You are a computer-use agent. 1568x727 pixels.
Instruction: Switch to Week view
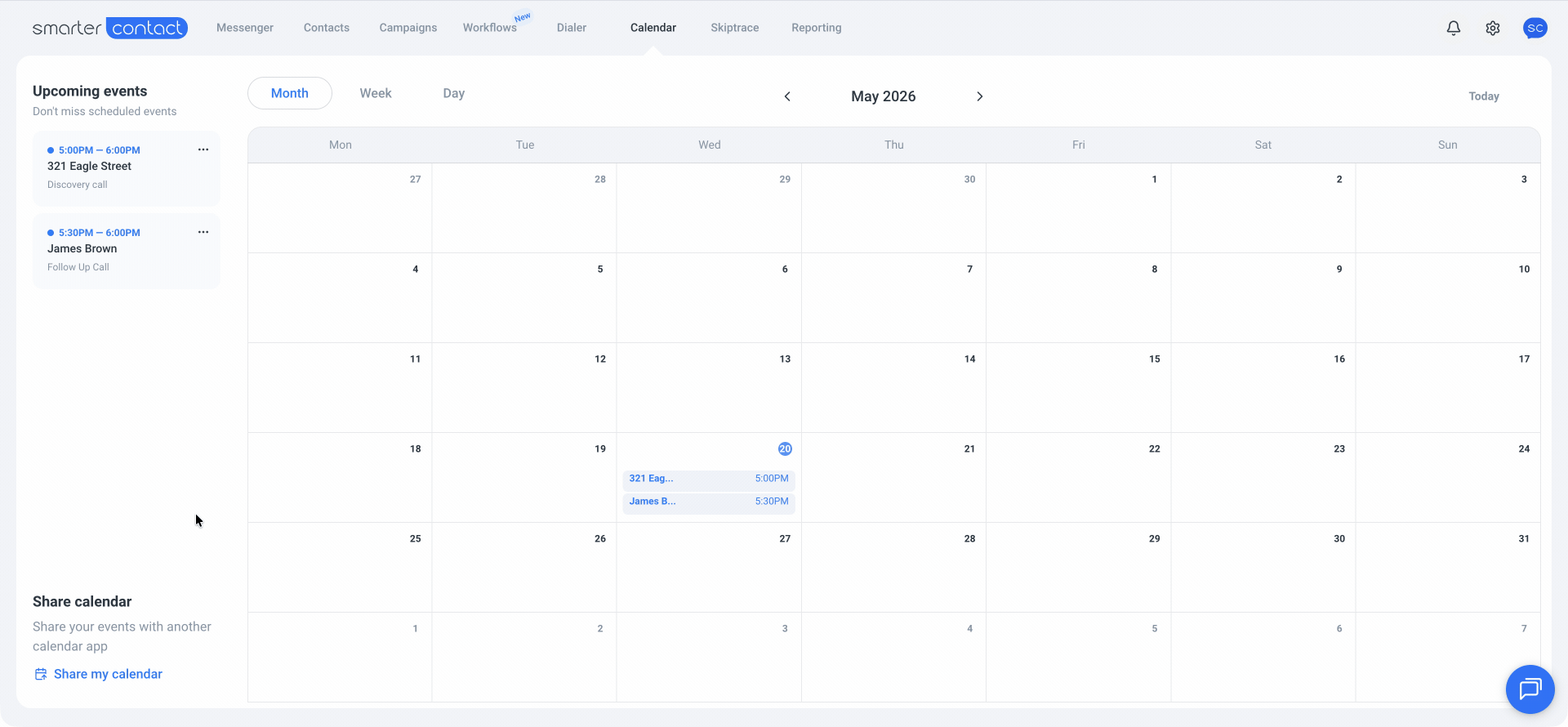[376, 93]
